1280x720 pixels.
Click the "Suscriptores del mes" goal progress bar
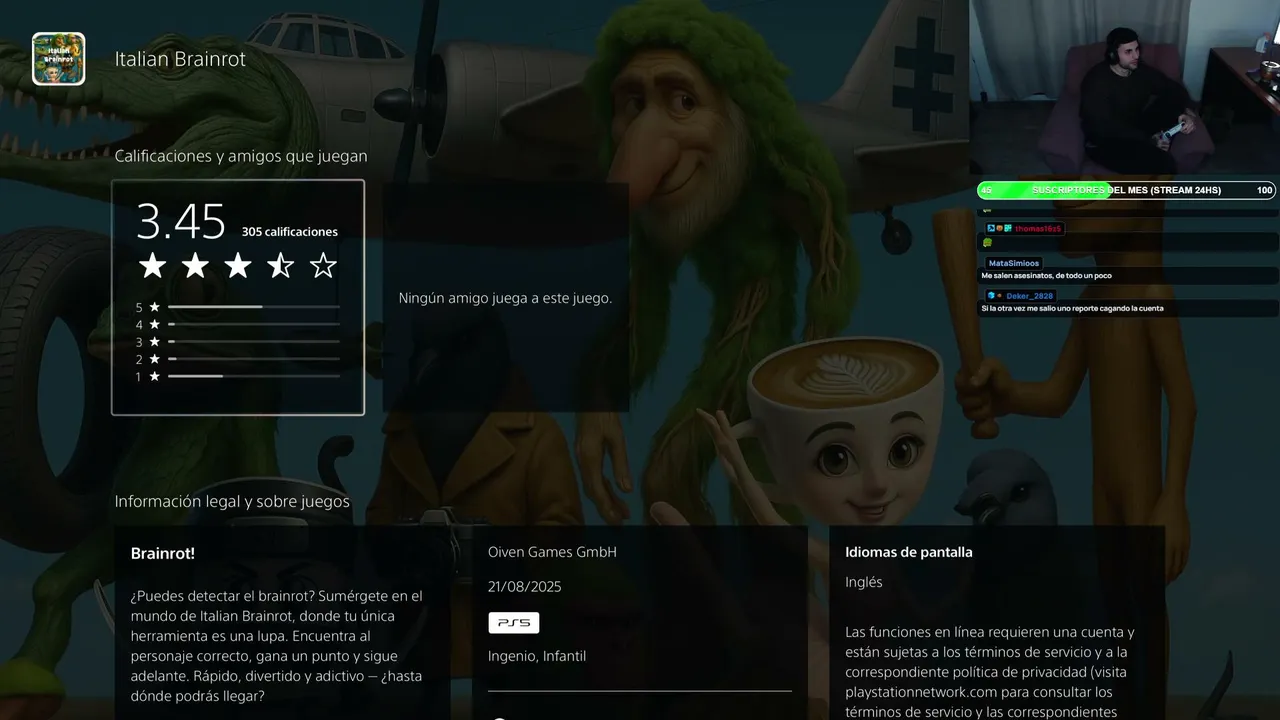(x=1126, y=190)
